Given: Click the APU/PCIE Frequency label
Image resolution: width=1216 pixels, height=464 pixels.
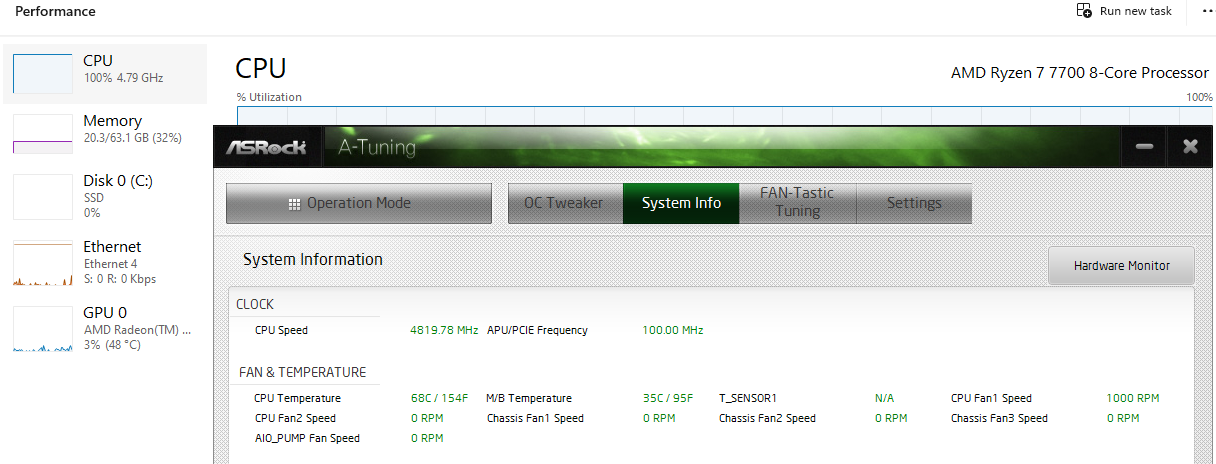Looking at the screenshot, I should 537,330.
